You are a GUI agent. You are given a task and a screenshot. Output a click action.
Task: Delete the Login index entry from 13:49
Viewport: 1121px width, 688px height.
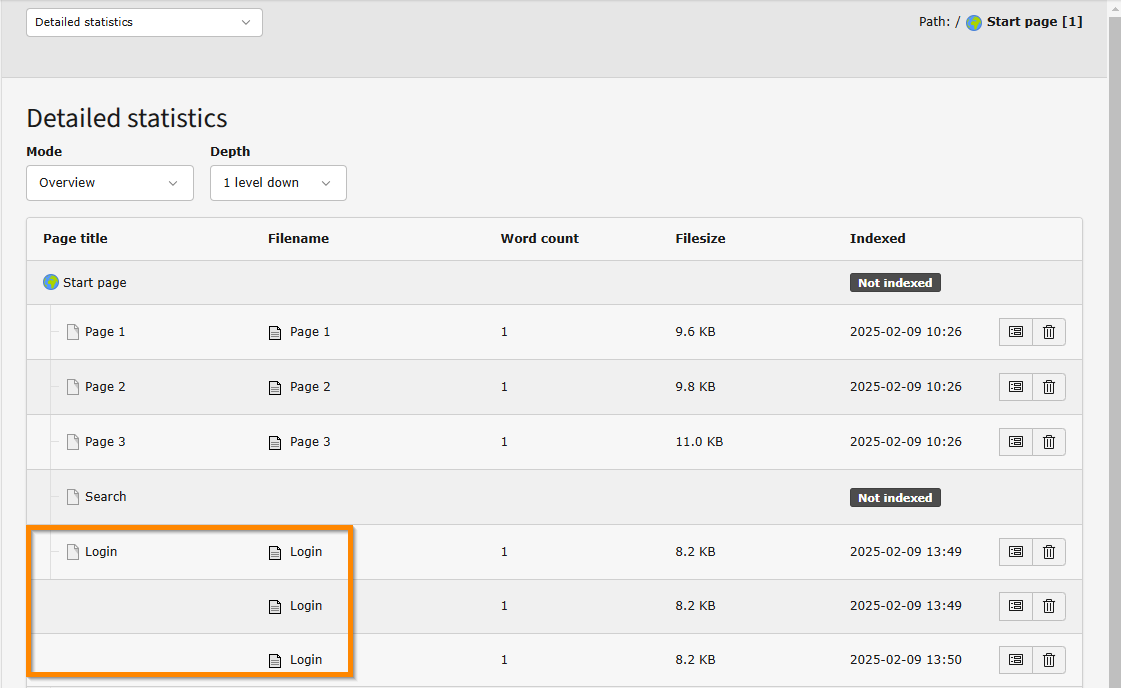(1048, 551)
